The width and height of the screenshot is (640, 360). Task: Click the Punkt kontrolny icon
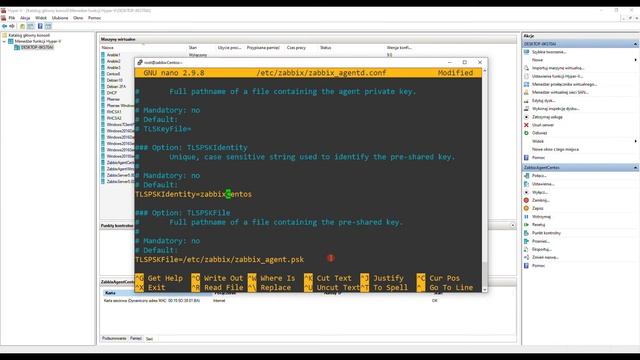pyautogui.click(x=526, y=233)
